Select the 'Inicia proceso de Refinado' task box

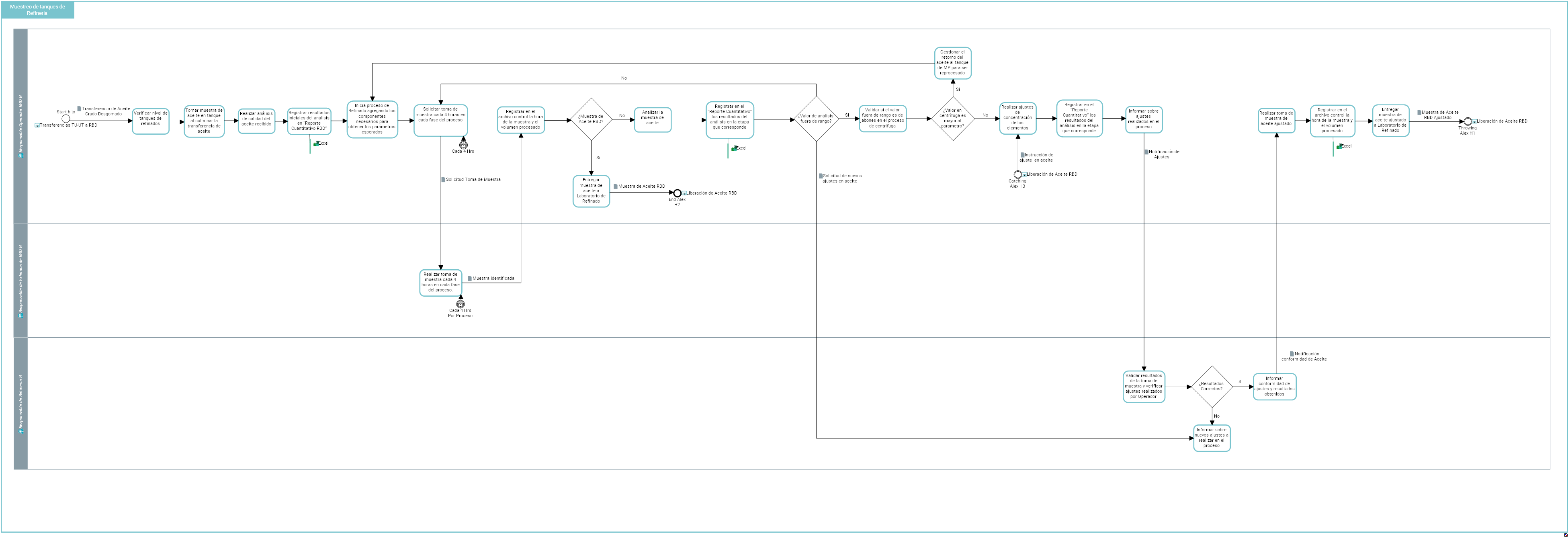(372, 119)
